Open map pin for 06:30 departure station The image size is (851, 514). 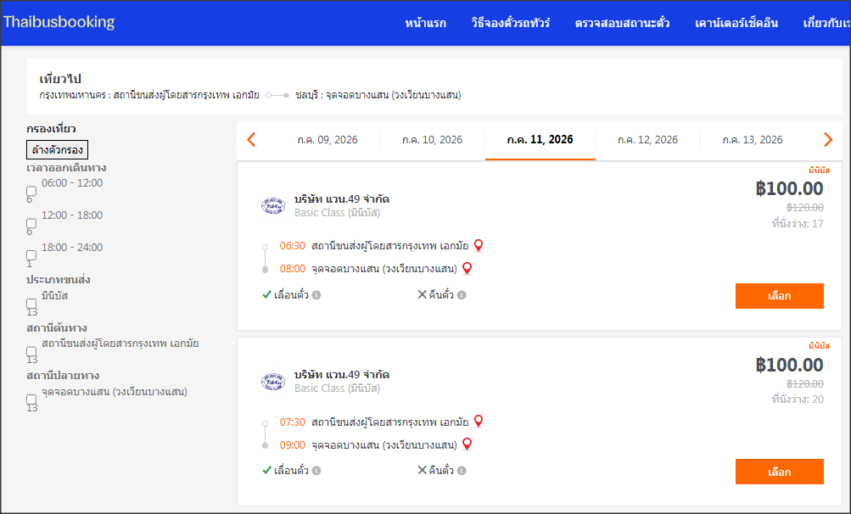click(x=478, y=245)
